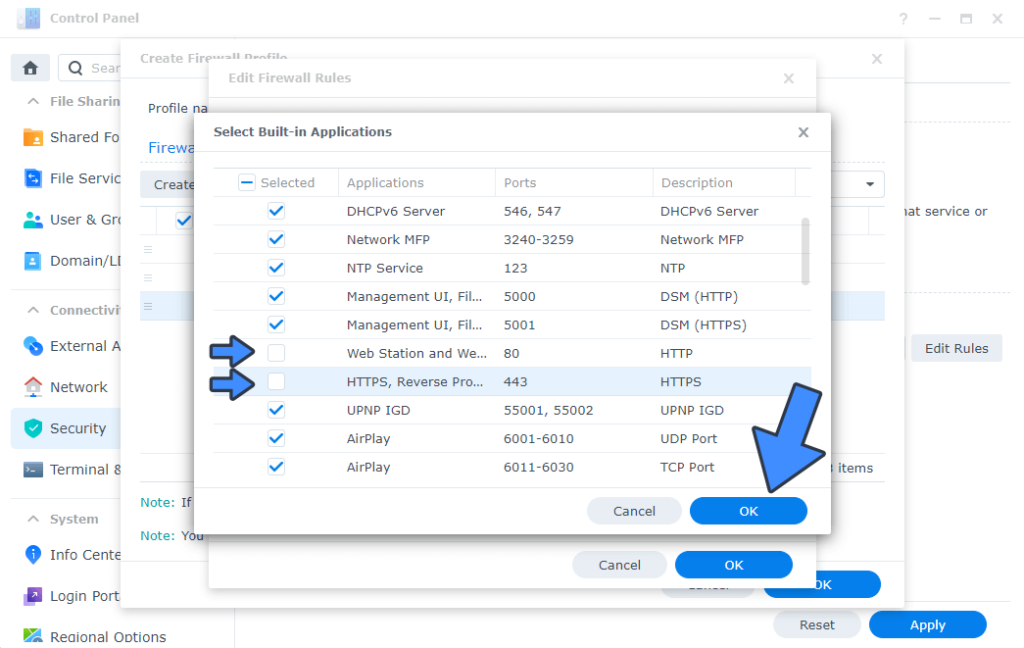This screenshot has height=648, width=1024.
Task: Click the Home icon above the sidebar
Action: click(29, 67)
